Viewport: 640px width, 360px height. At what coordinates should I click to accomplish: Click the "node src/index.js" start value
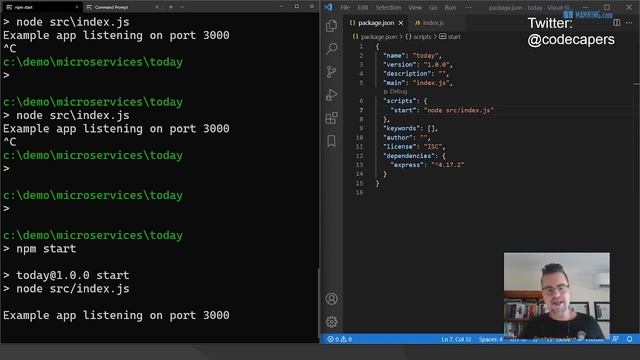click(x=459, y=110)
